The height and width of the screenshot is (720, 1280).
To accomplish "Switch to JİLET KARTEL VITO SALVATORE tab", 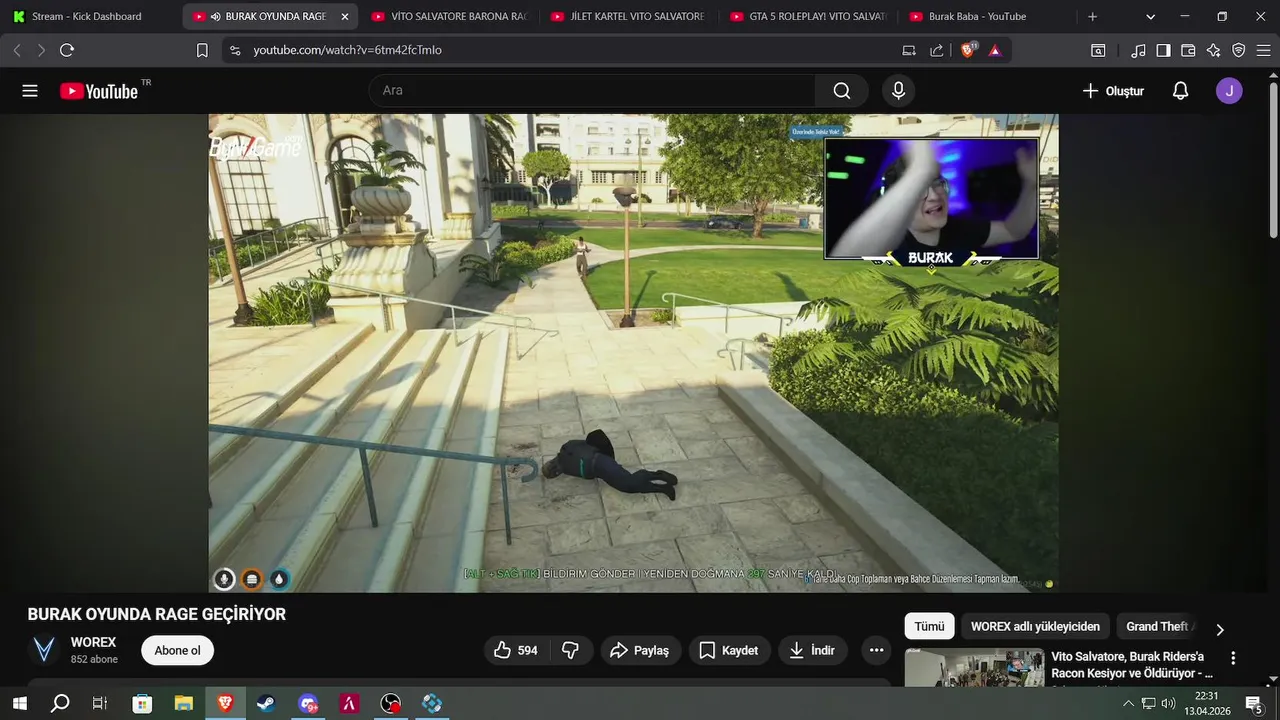I will click(x=629, y=17).
